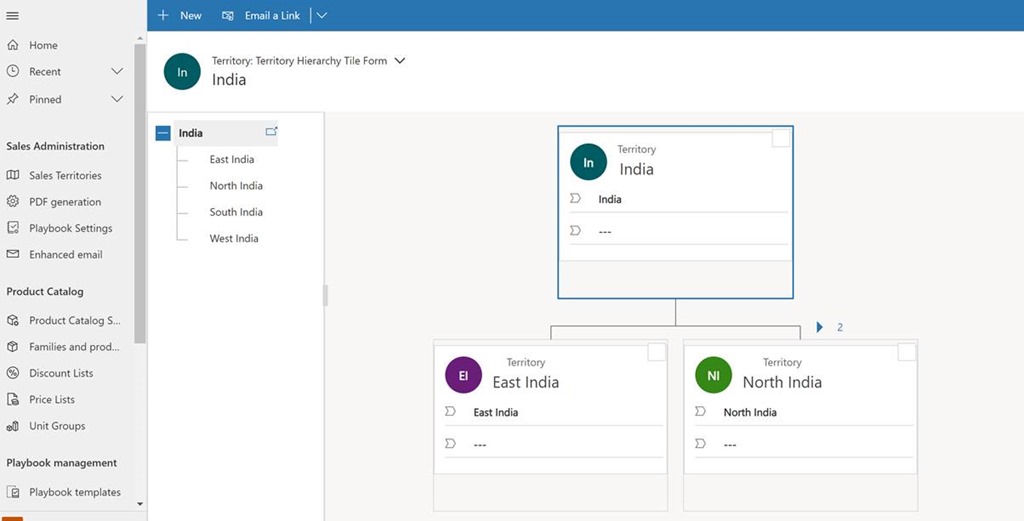
Task: Click the hamburger menu icon
Action: [x=13, y=15]
